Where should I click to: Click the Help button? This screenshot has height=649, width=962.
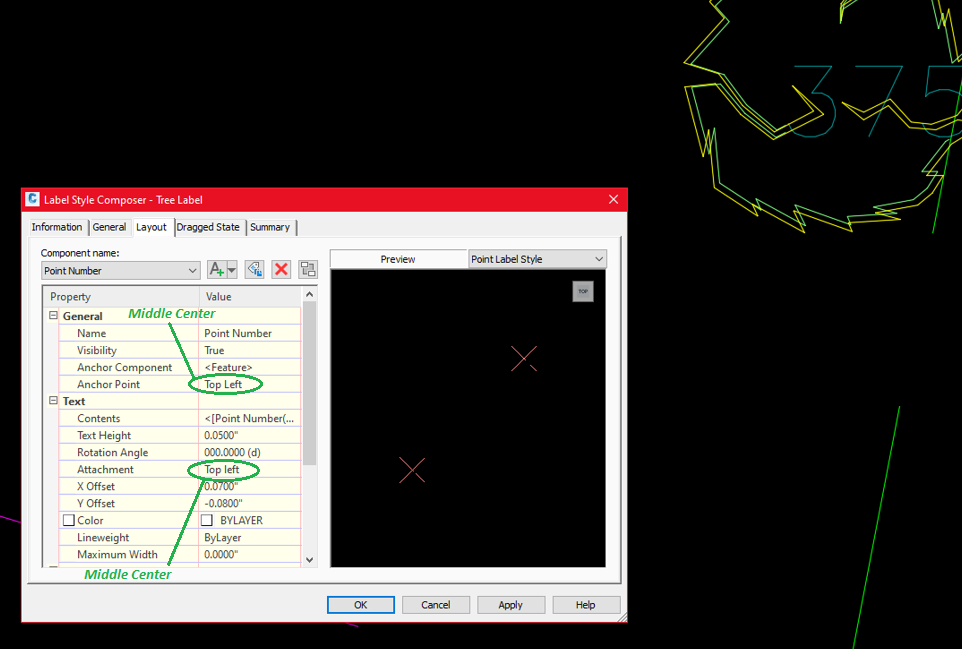click(585, 604)
